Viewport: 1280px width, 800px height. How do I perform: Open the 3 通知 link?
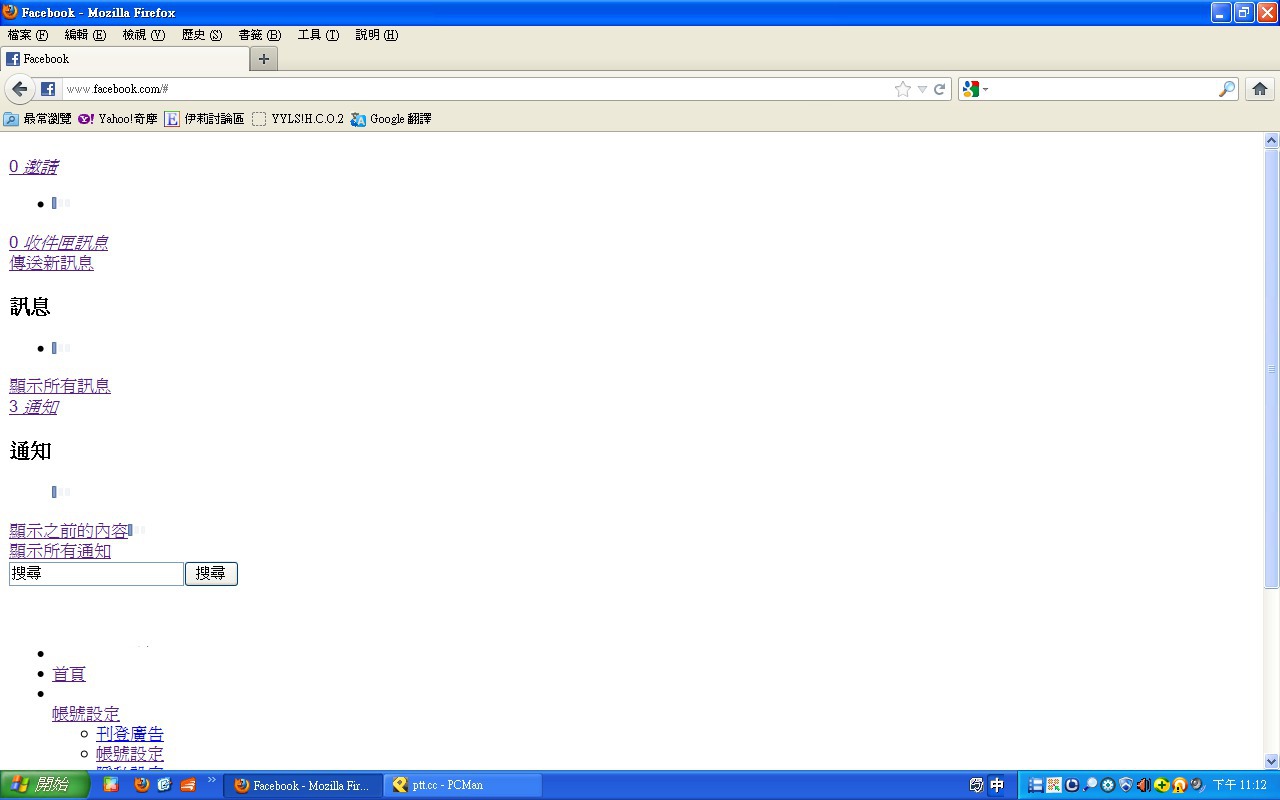point(33,407)
